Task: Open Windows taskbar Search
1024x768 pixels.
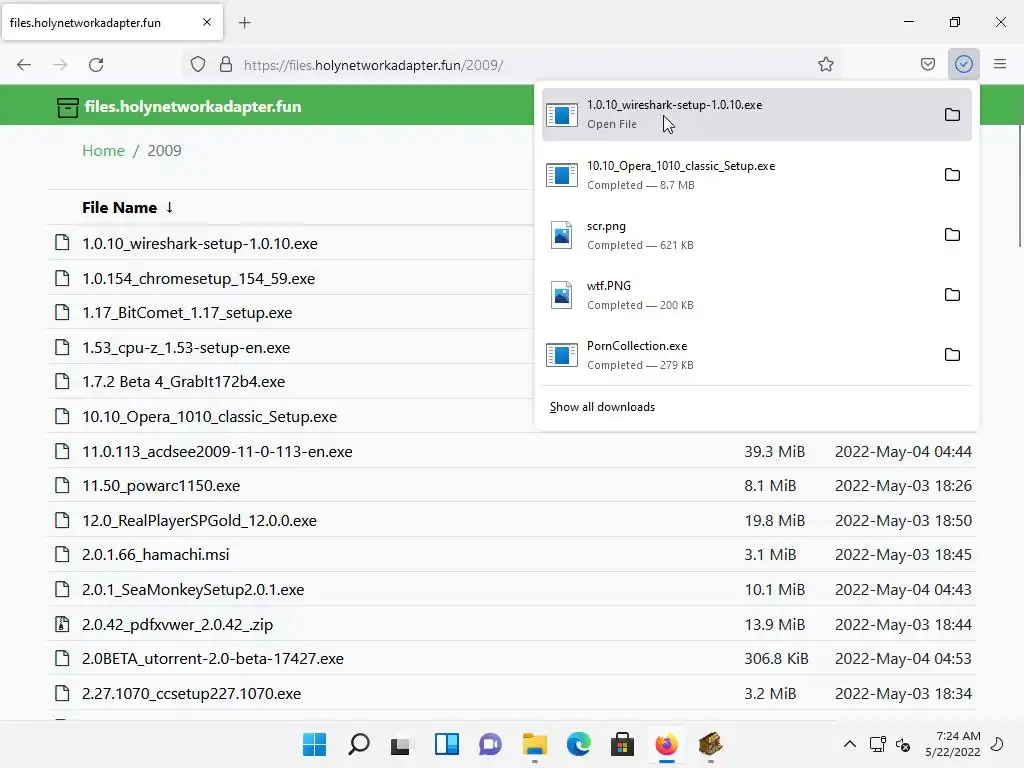Action: (359, 744)
